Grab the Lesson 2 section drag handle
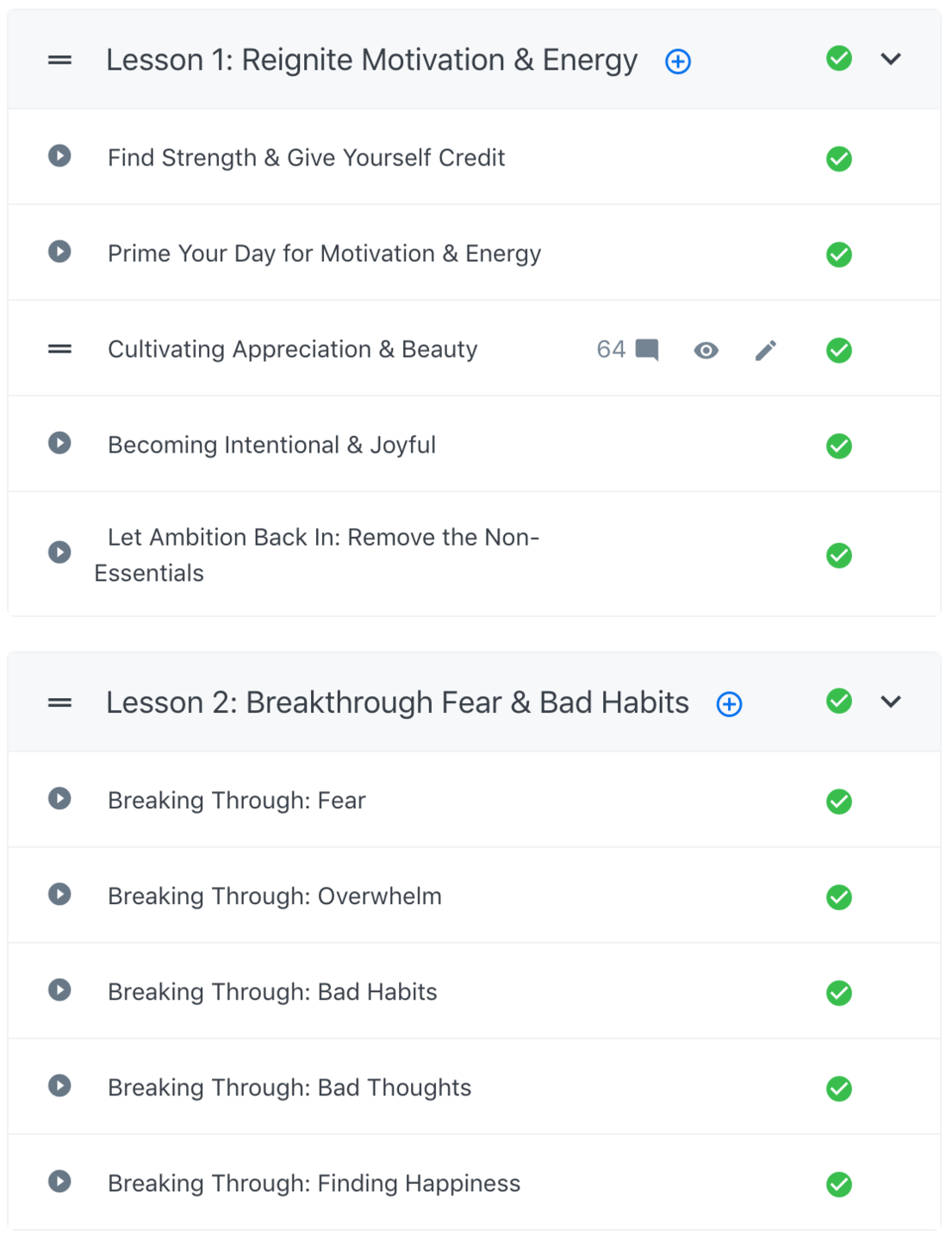 [59, 703]
